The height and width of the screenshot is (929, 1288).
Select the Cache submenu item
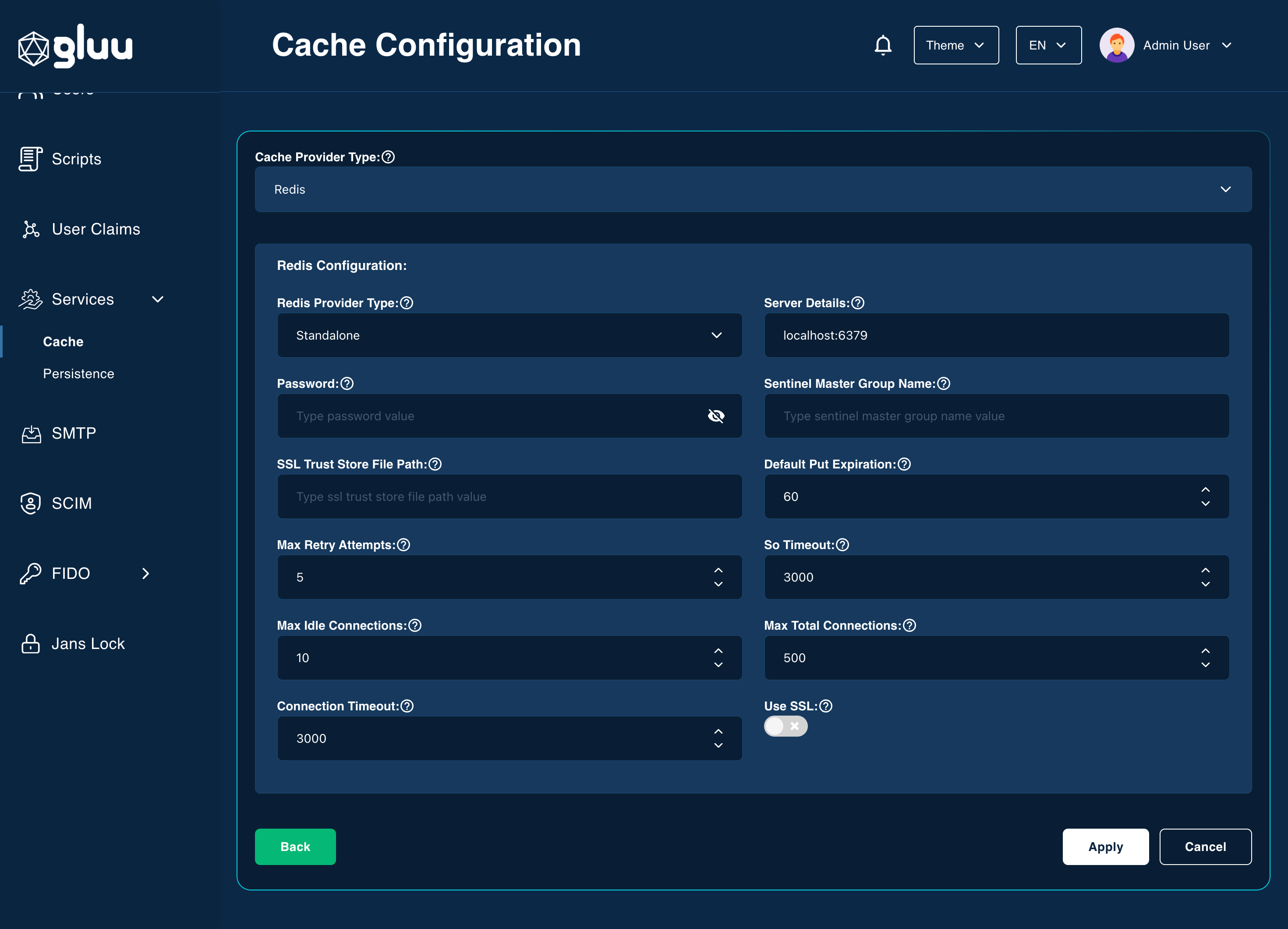pyautogui.click(x=63, y=341)
